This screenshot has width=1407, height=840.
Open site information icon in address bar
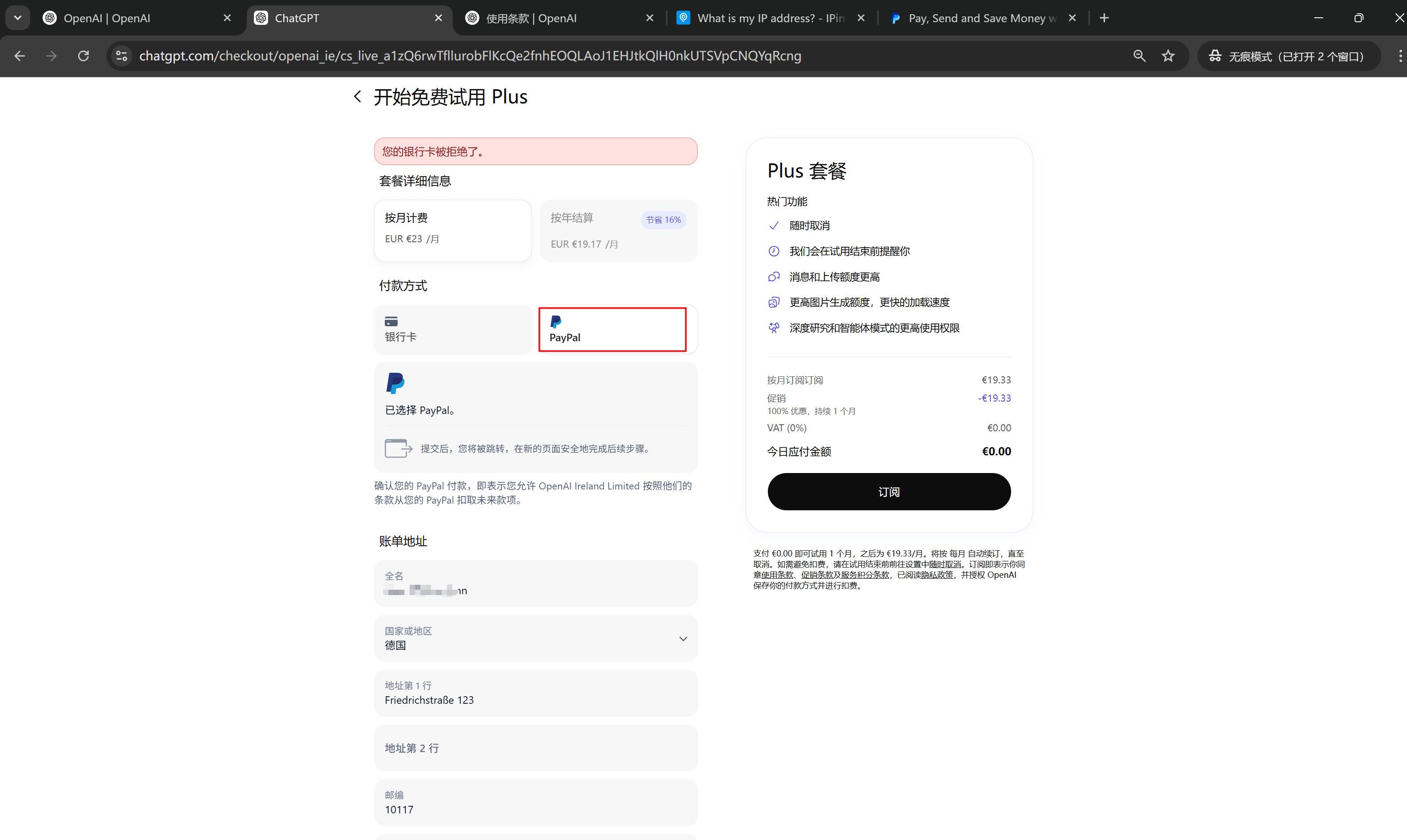[121, 56]
